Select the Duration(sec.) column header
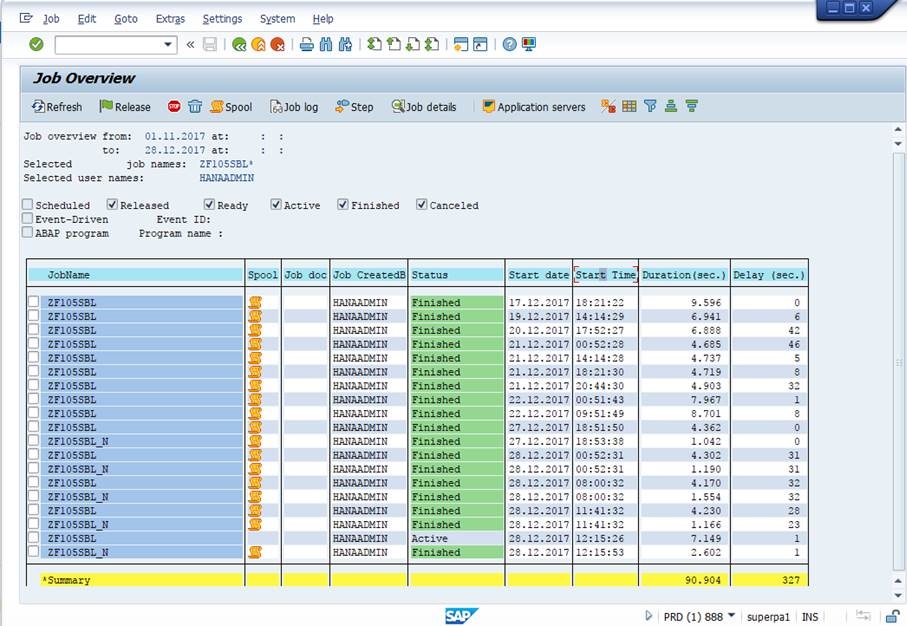Viewport: 907px width, 626px height. tap(684, 275)
